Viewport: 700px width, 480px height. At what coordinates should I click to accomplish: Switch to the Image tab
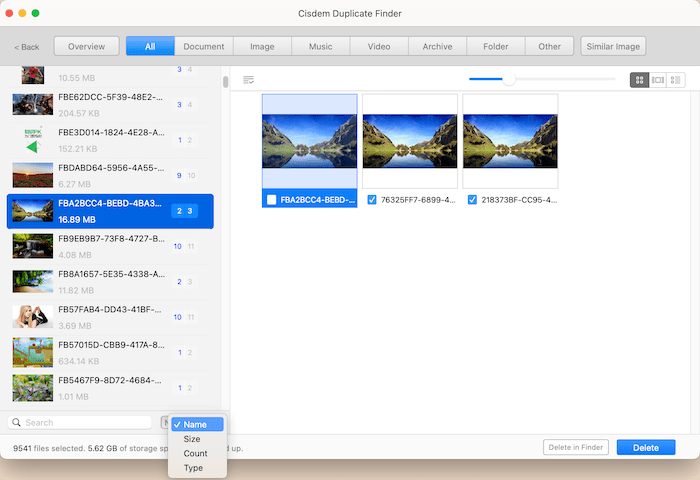tap(262, 46)
